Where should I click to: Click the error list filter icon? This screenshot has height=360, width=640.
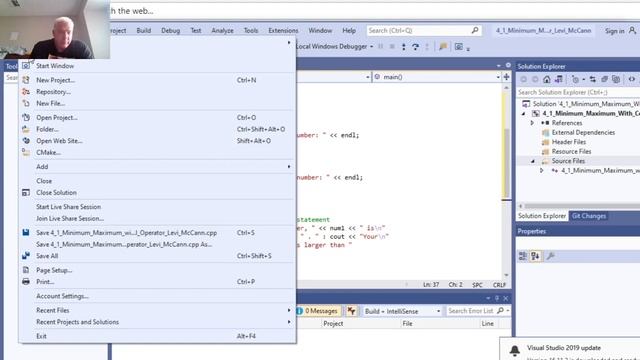point(351,311)
